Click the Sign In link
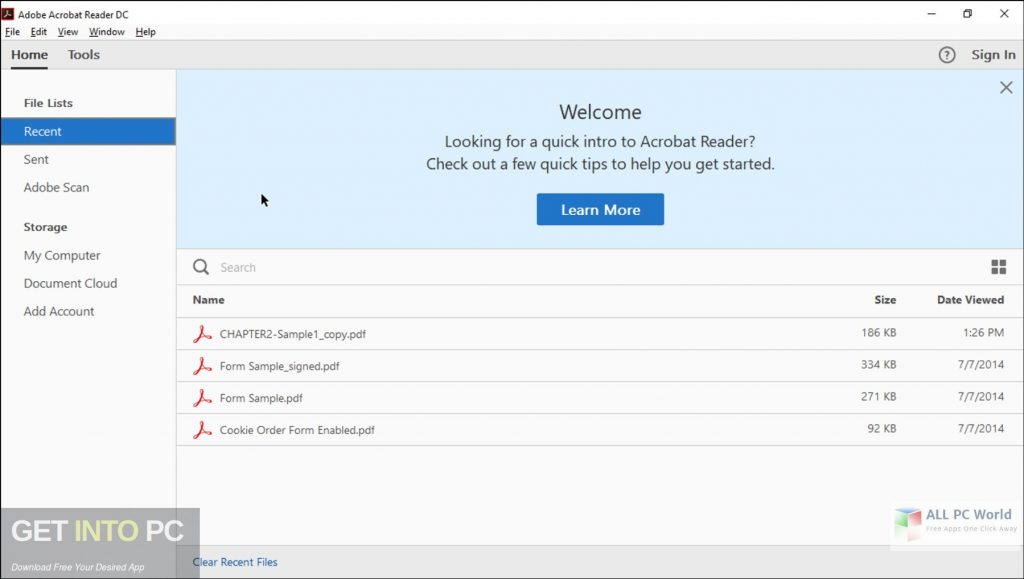Viewport: 1024px width, 579px height. click(x=993, y=55)
